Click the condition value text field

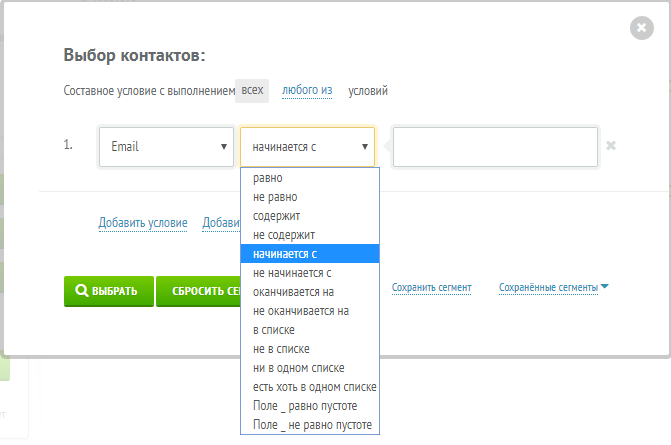[x=495, y=146]
